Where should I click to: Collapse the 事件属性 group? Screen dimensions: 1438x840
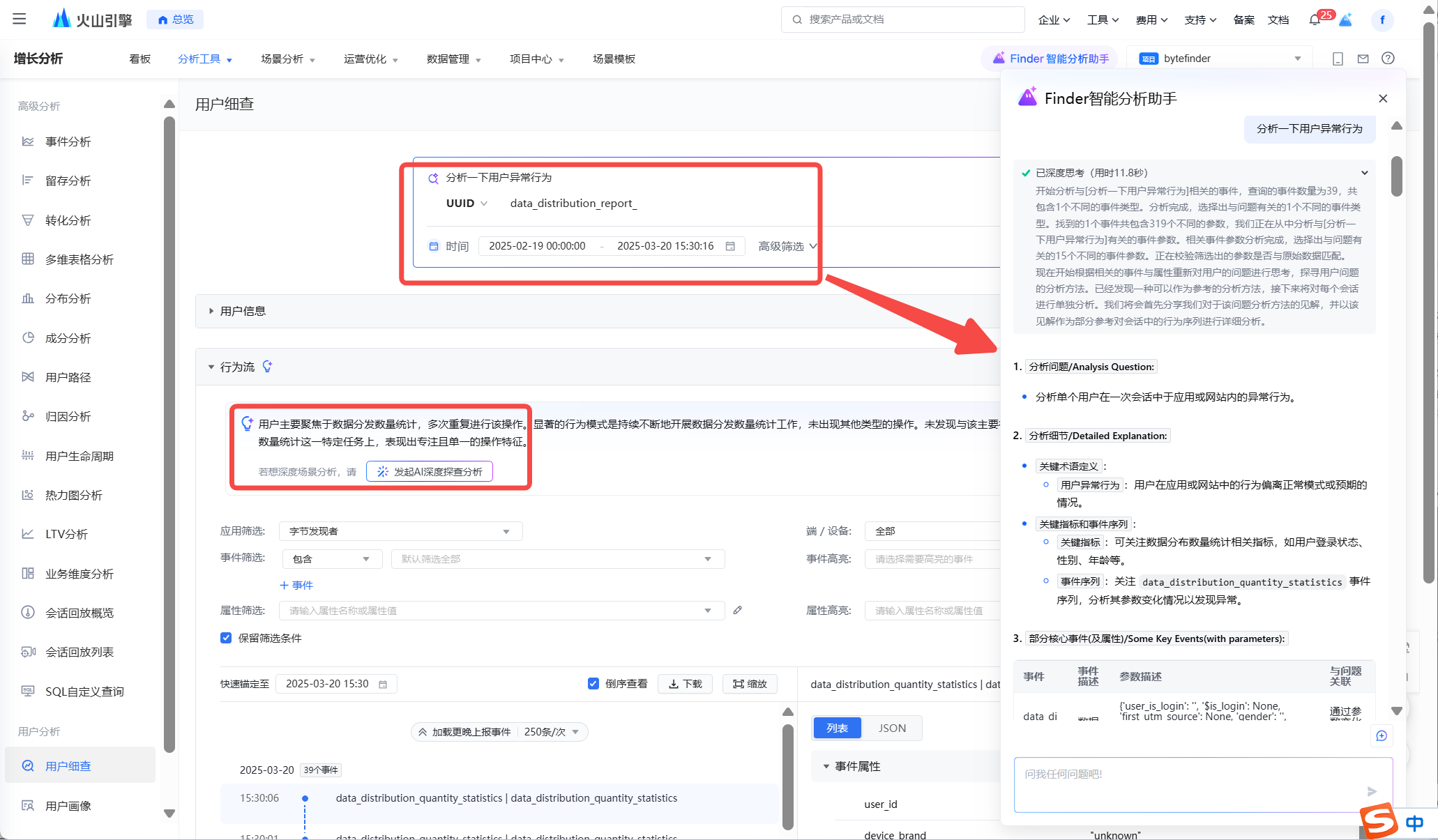click(826, 766)
